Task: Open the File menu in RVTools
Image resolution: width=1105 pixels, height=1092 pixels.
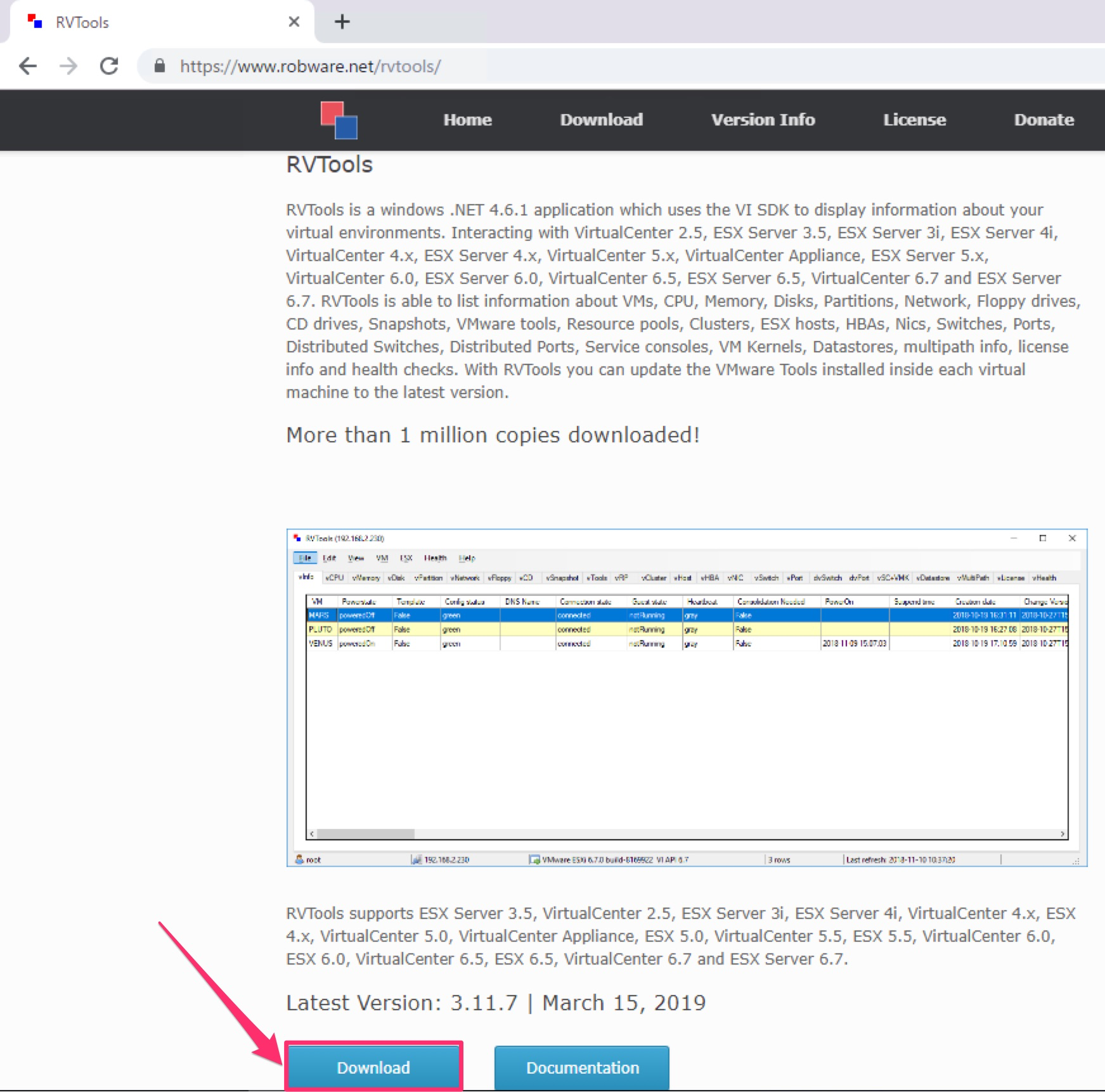Action: (304, 558)
